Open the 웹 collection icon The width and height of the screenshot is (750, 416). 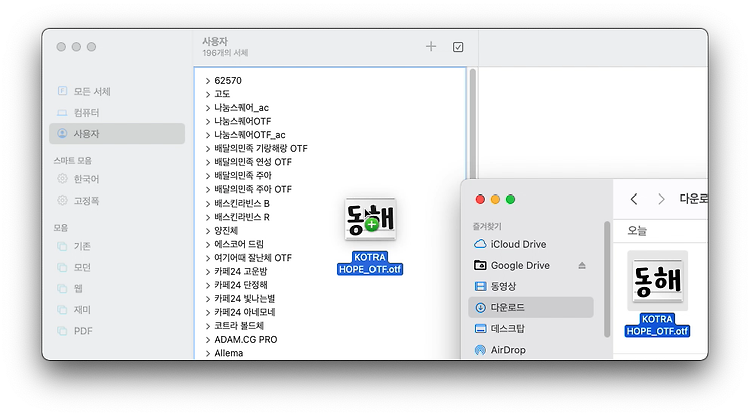(62, 288)
